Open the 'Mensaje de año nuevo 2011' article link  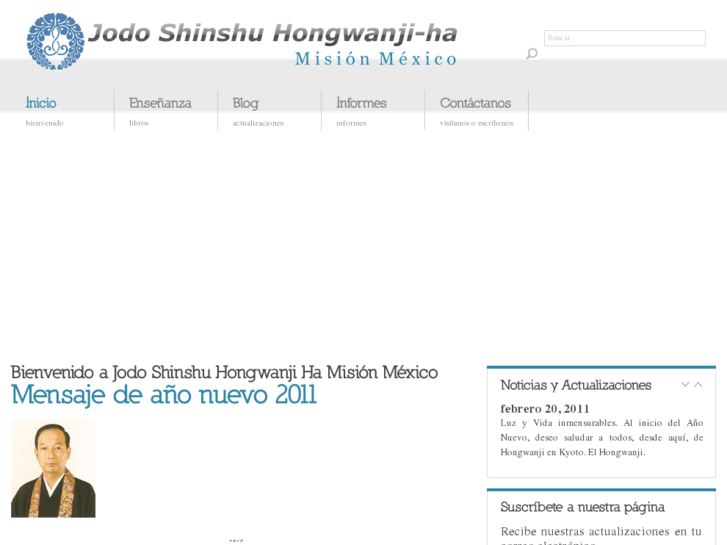click(x=164, y=396)
